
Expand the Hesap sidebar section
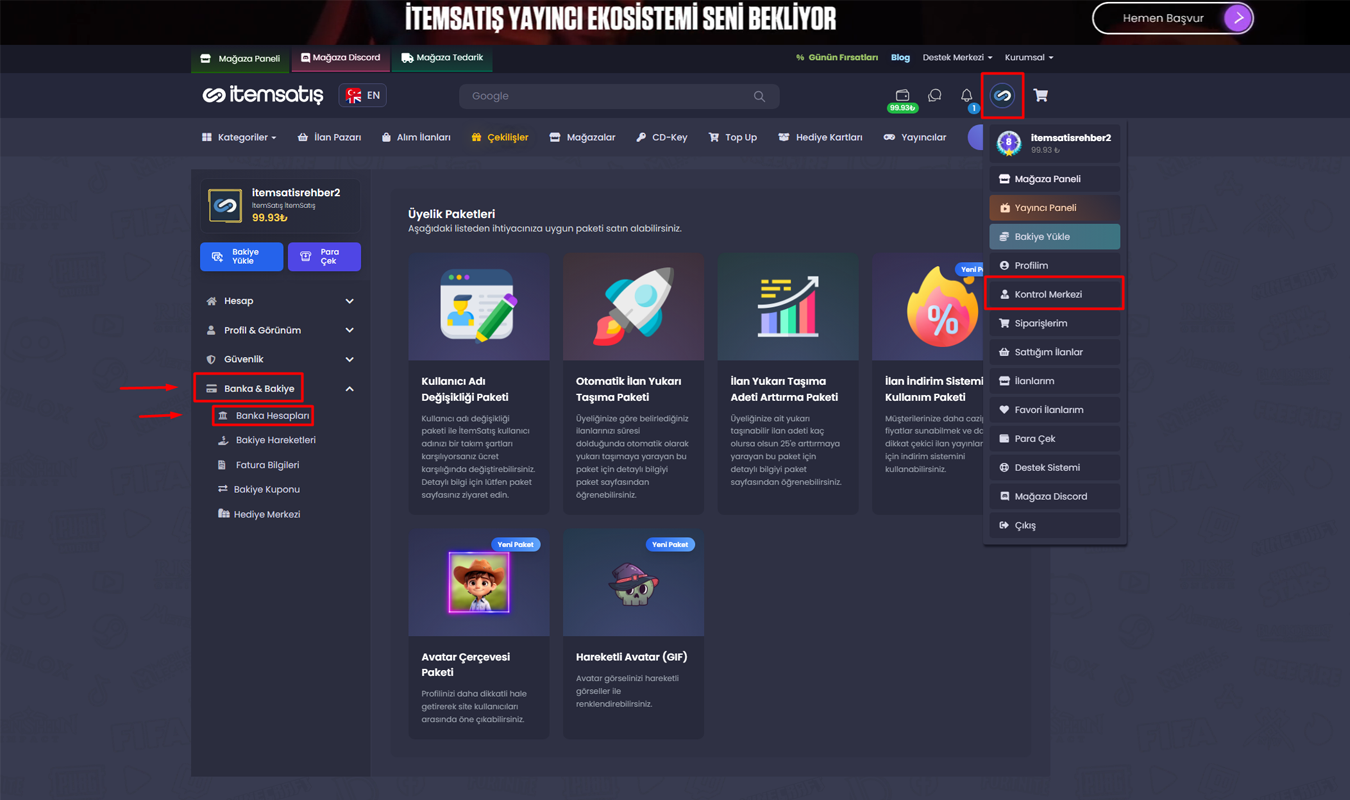point(280,301)
